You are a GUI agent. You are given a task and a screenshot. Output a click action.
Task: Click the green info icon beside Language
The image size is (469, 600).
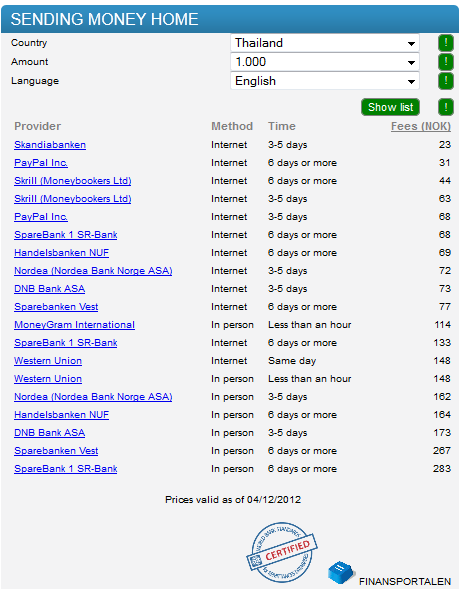tap(446, 81)
